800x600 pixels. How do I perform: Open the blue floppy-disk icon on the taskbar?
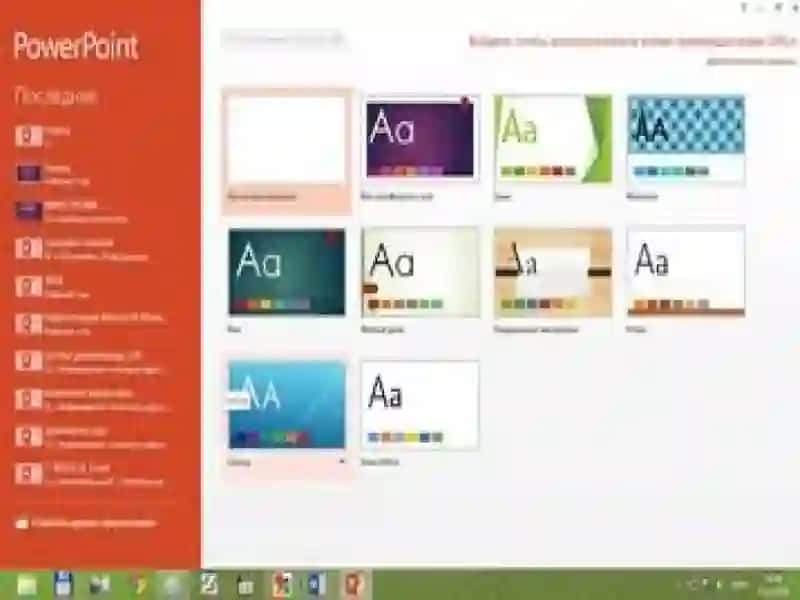(63, 585)
